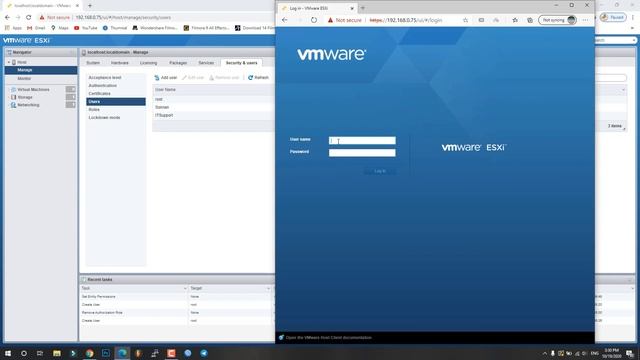Open the notification center on the taskbar

[630, 353]
